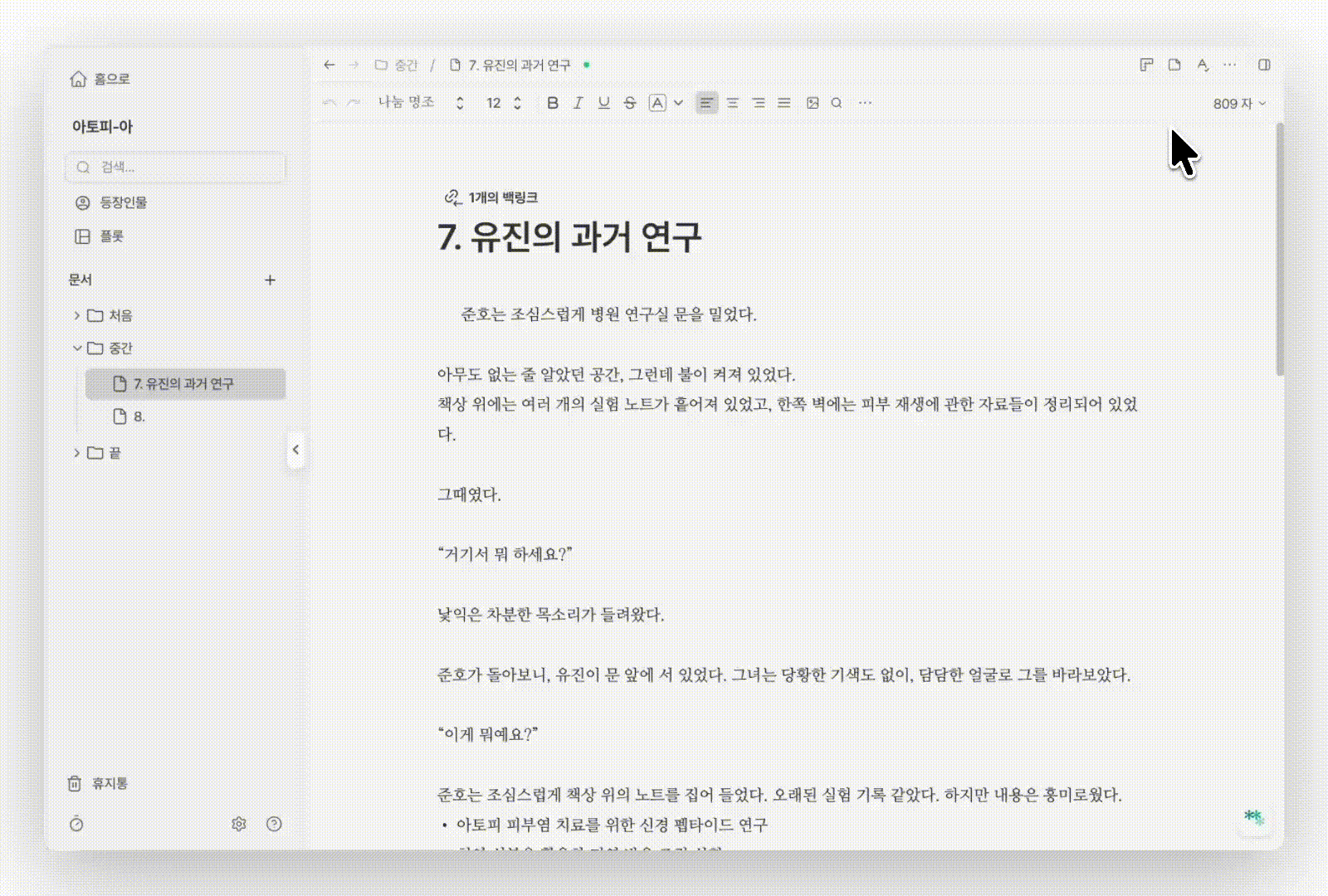
Task: Go back with the left arrow button
Action: coord(330,65)
